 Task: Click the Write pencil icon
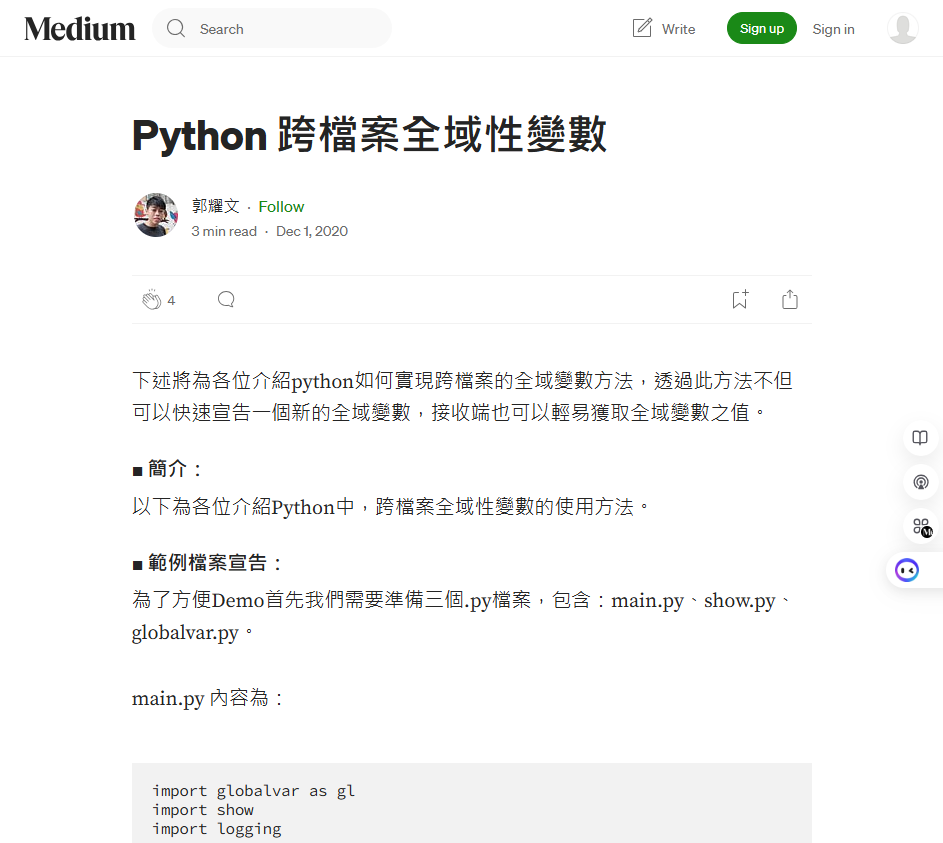pos(642,28)
